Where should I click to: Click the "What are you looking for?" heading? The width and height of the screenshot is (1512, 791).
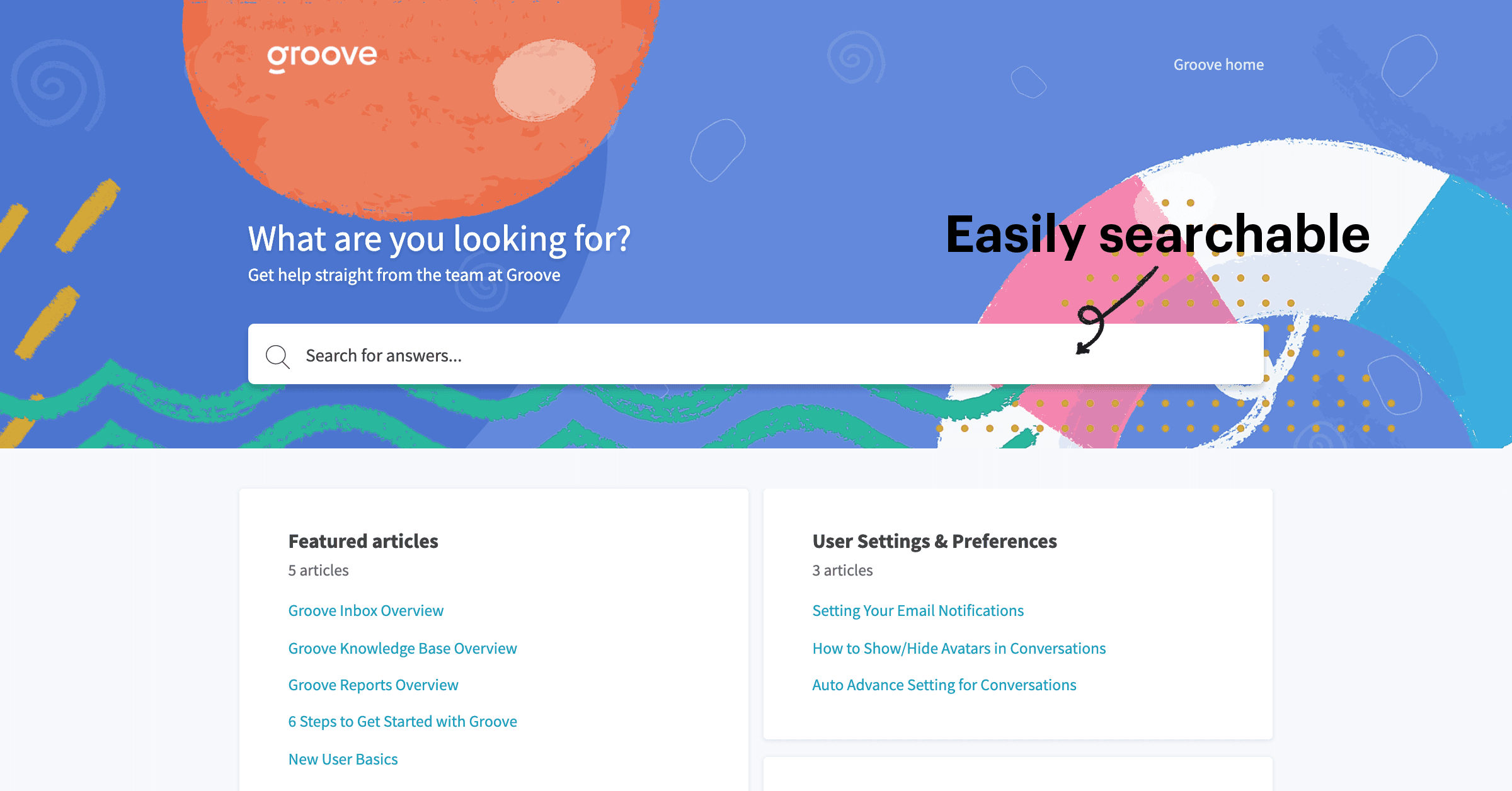coord(439,239)
